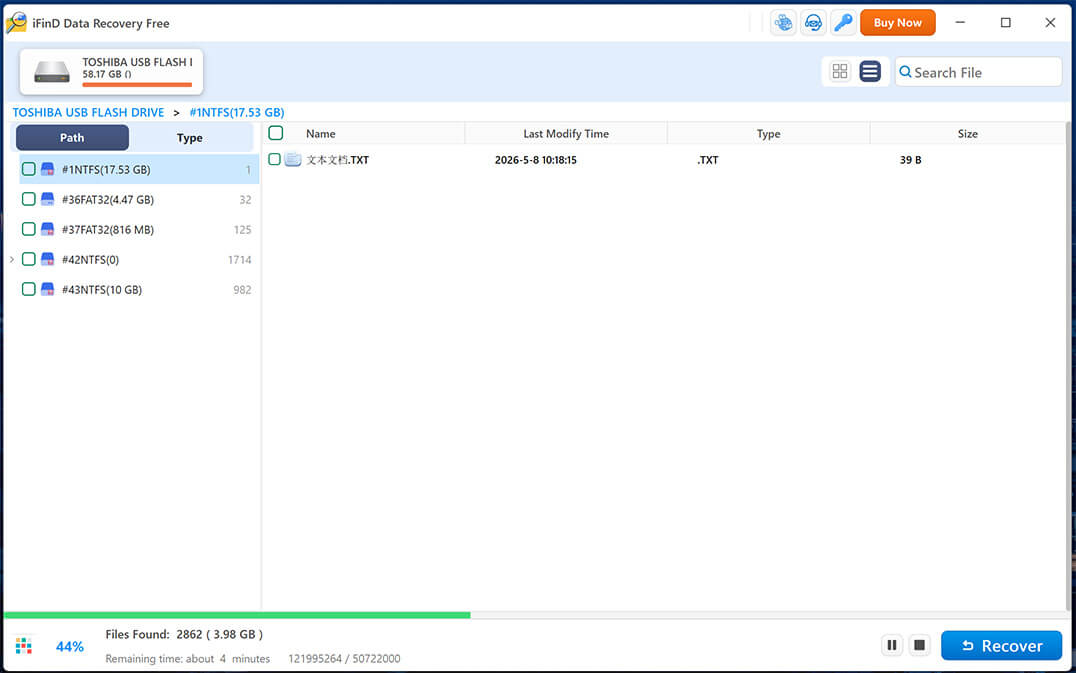
Task: Open the remote assistance icon in title bar
Action: pos(783,23)
